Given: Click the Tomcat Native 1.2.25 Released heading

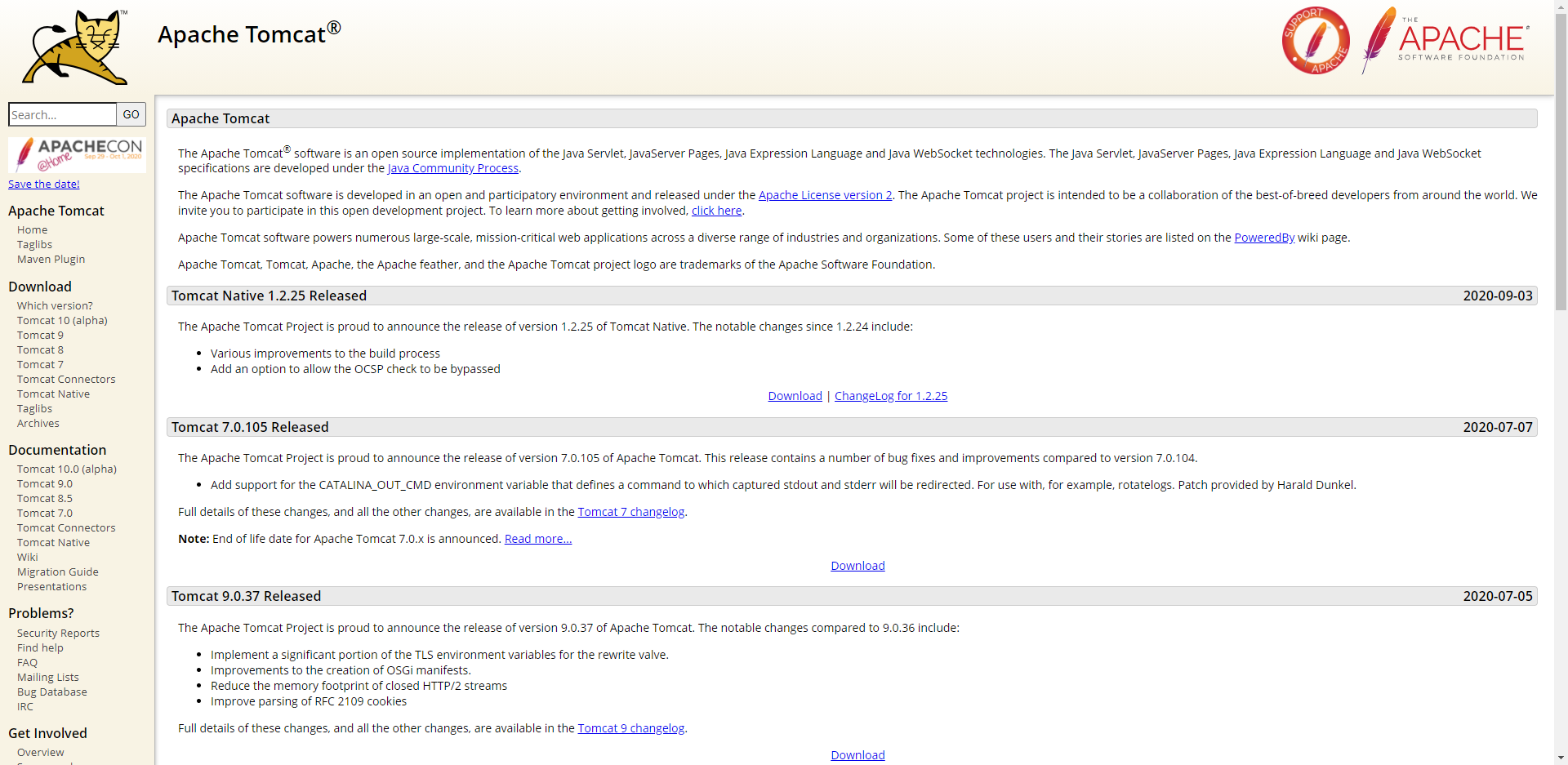Looking at the screenshot, I should 269,296.
